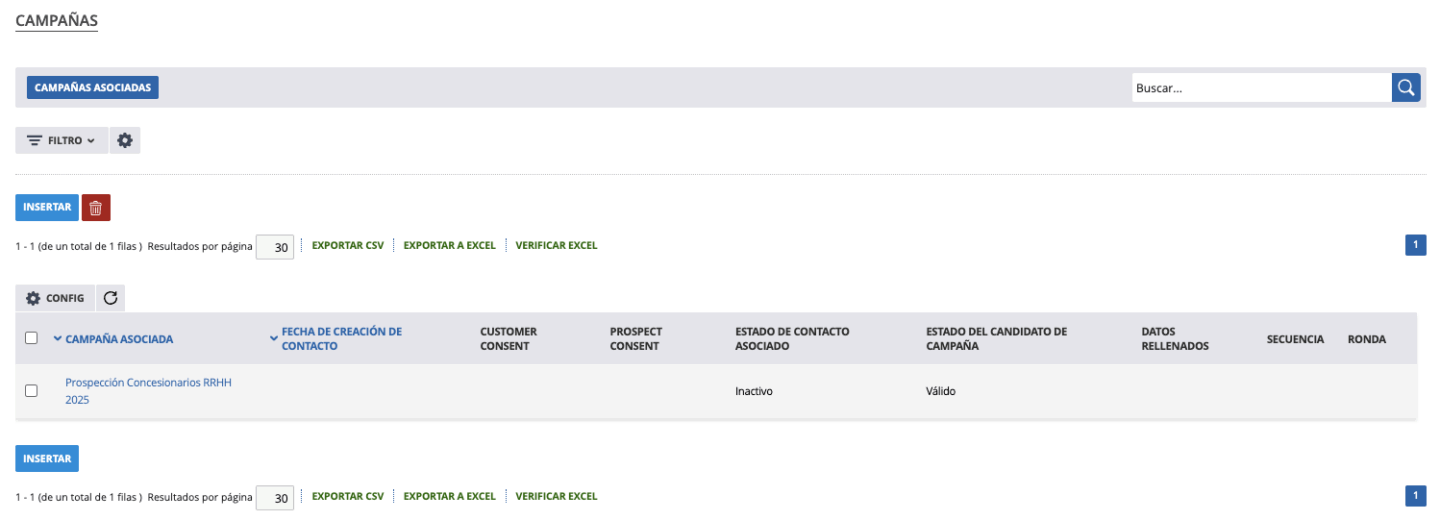Click the top results-per-page field
This screenshot has width=1440, height=520.
click(x=275, y=246)
